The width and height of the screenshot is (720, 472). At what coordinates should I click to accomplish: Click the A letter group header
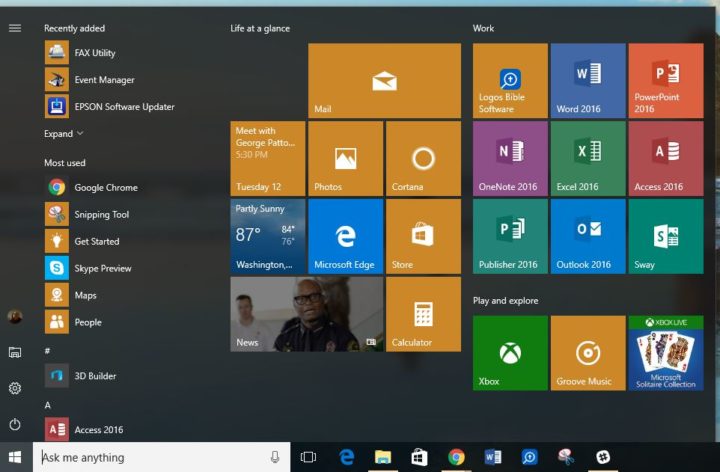point(47,405)
